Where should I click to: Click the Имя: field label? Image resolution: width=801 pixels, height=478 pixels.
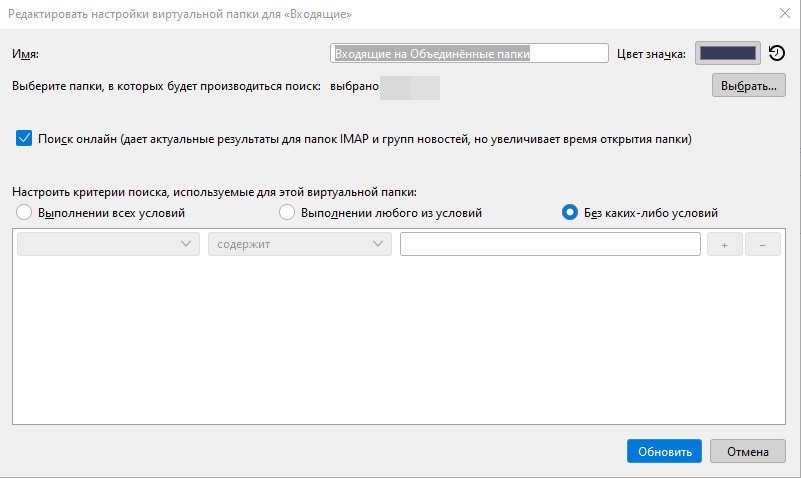(24, 54)
